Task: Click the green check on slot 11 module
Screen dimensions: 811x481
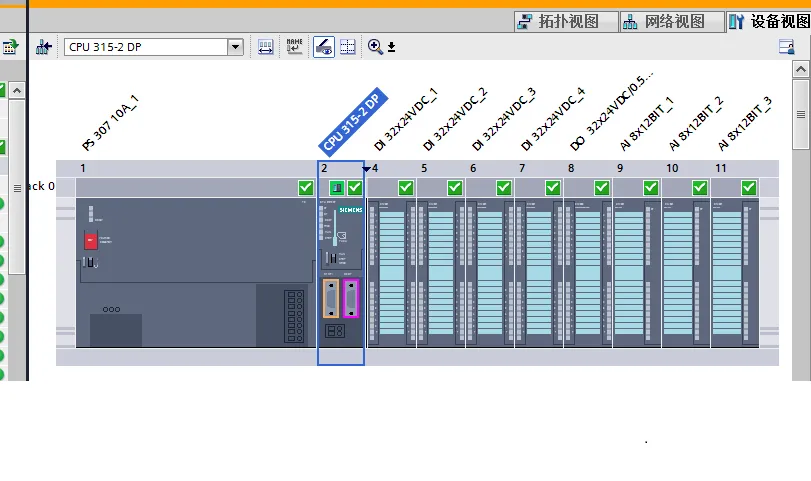Action: 748,188
